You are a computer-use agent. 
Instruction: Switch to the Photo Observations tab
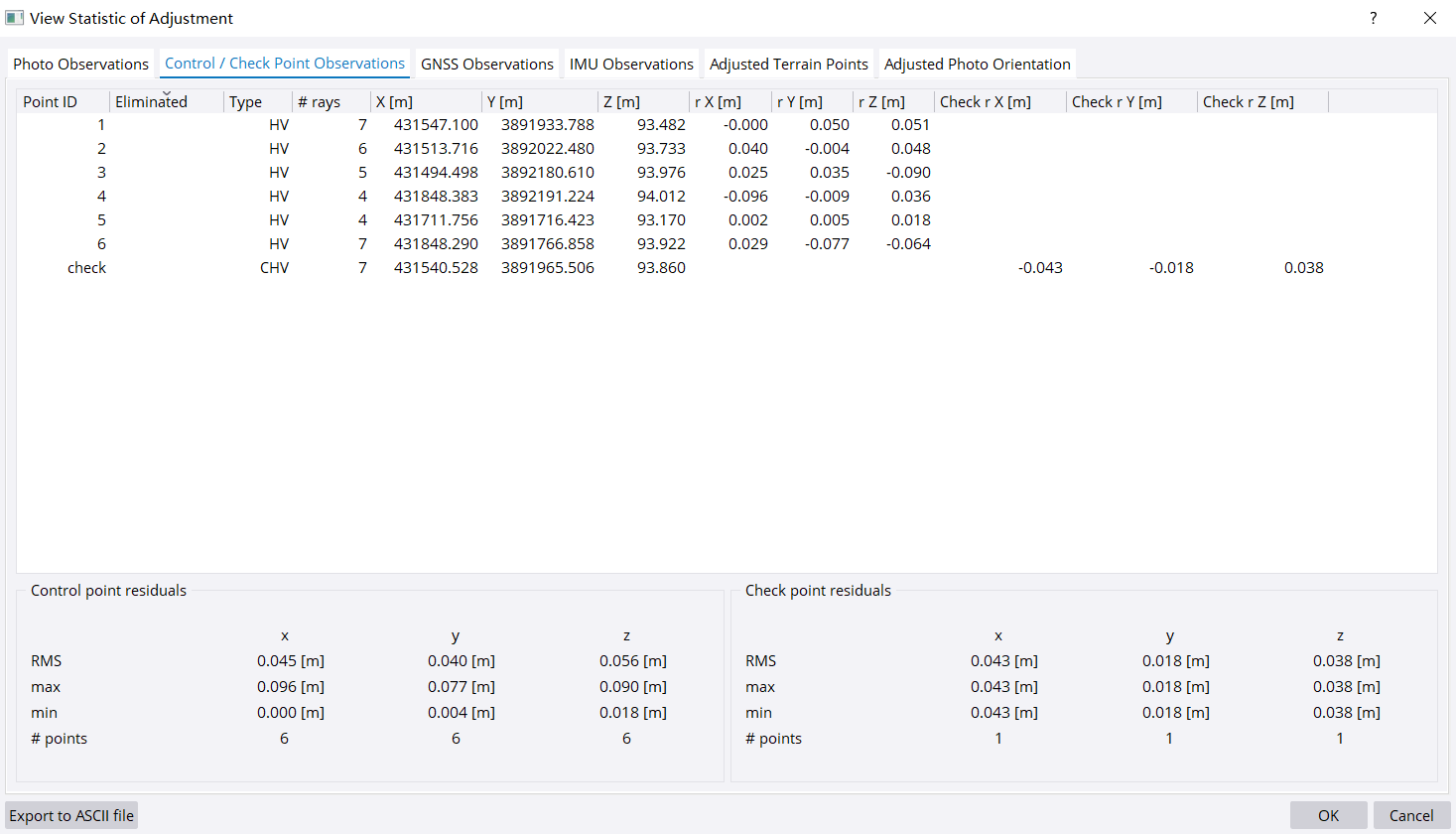click(x=80, y=64)
